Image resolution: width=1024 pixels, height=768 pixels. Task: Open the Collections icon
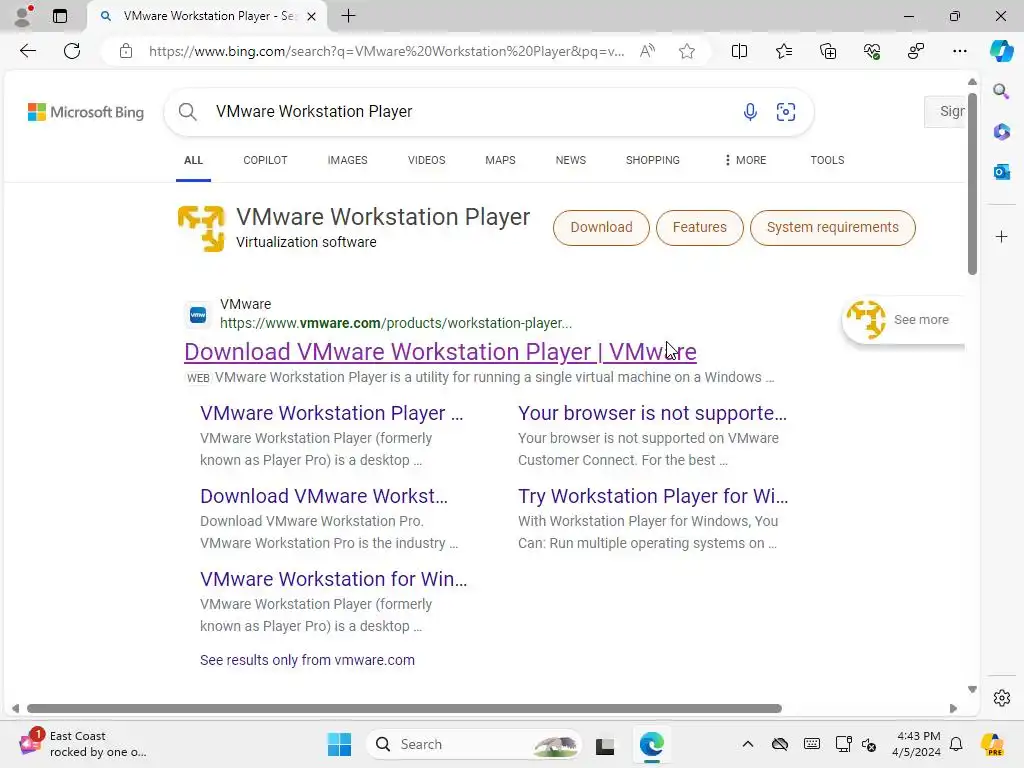coord(827,51)
